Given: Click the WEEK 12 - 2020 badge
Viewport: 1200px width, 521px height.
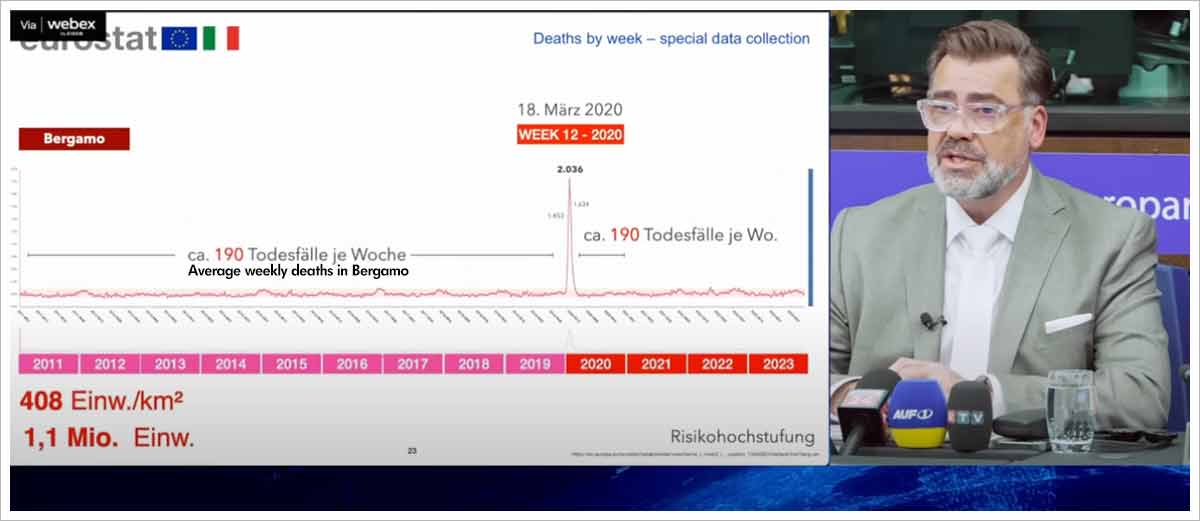Looking at the screenshot, I should (x=570, y=134).
